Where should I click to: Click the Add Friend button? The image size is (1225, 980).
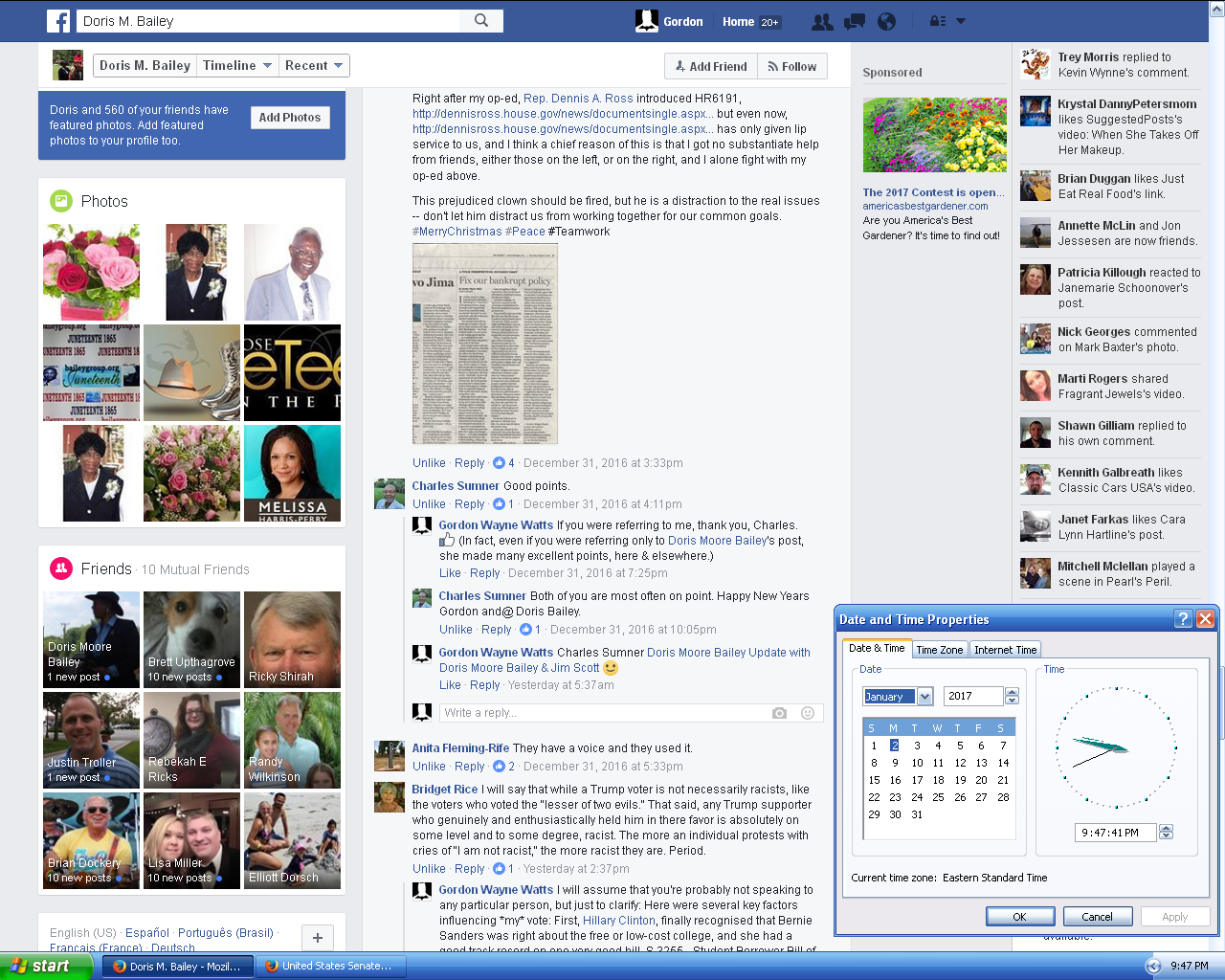click(710, 66)
